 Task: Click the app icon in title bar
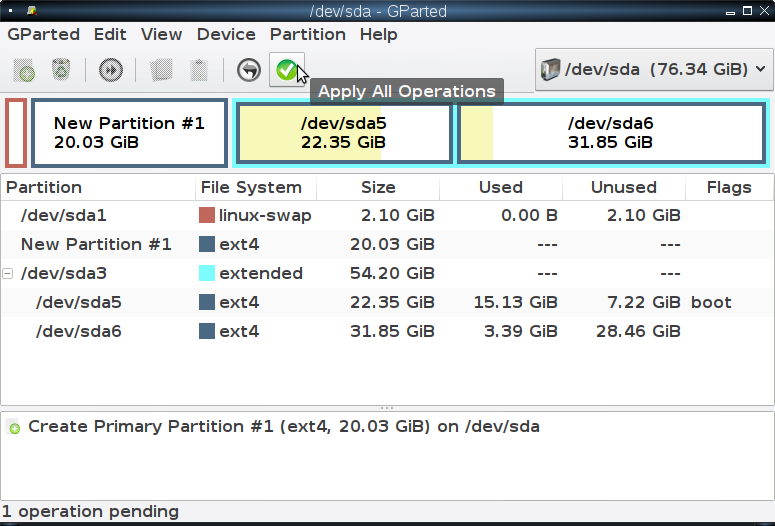tap(33, 10)
